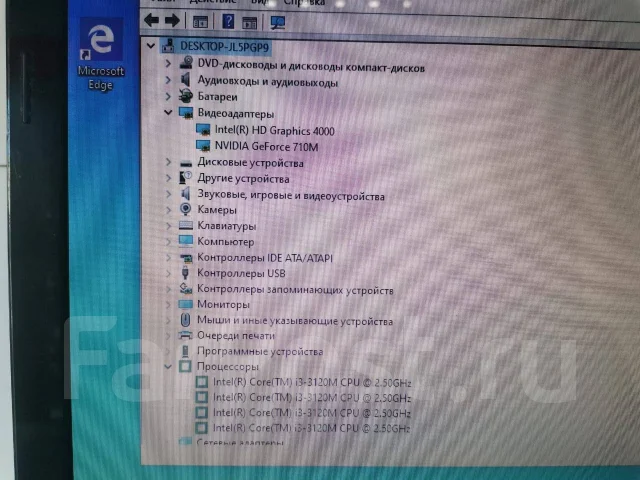The width and height of the screenshot is (640, 480).
Task: Expand the Другие устройства category
Action: (168, 178)
